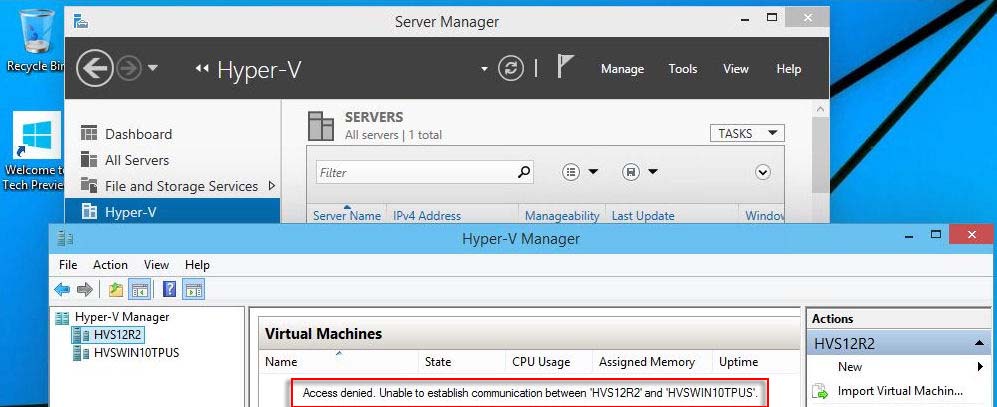This screenshot has width=997, height=407.
Task: Open Welcome to Tech Preview desktop shortcut
Action: tap(32, 153)
